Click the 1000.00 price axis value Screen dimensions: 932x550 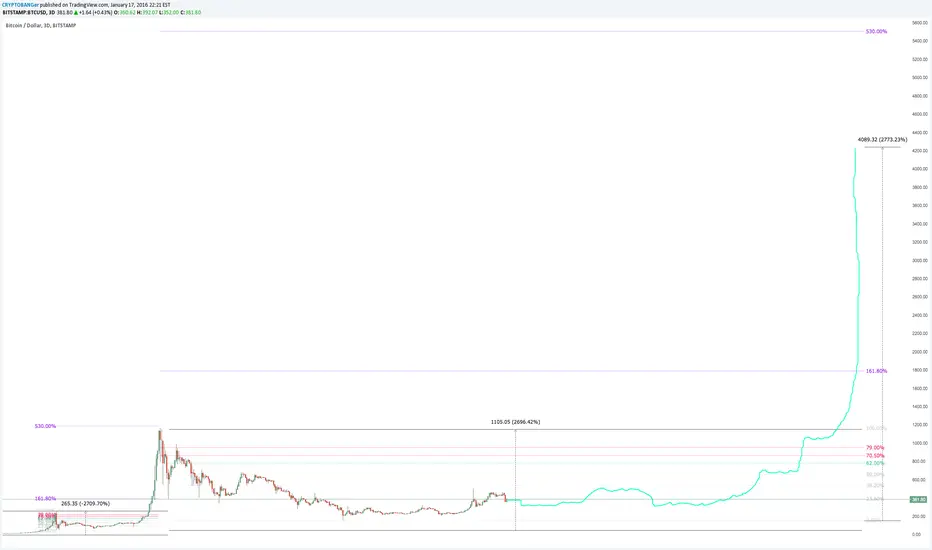coord(920,443)
